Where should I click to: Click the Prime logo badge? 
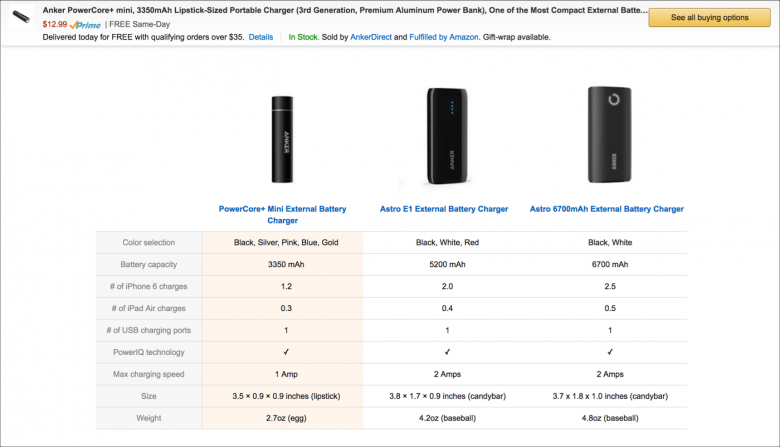[x=85, y=24]
